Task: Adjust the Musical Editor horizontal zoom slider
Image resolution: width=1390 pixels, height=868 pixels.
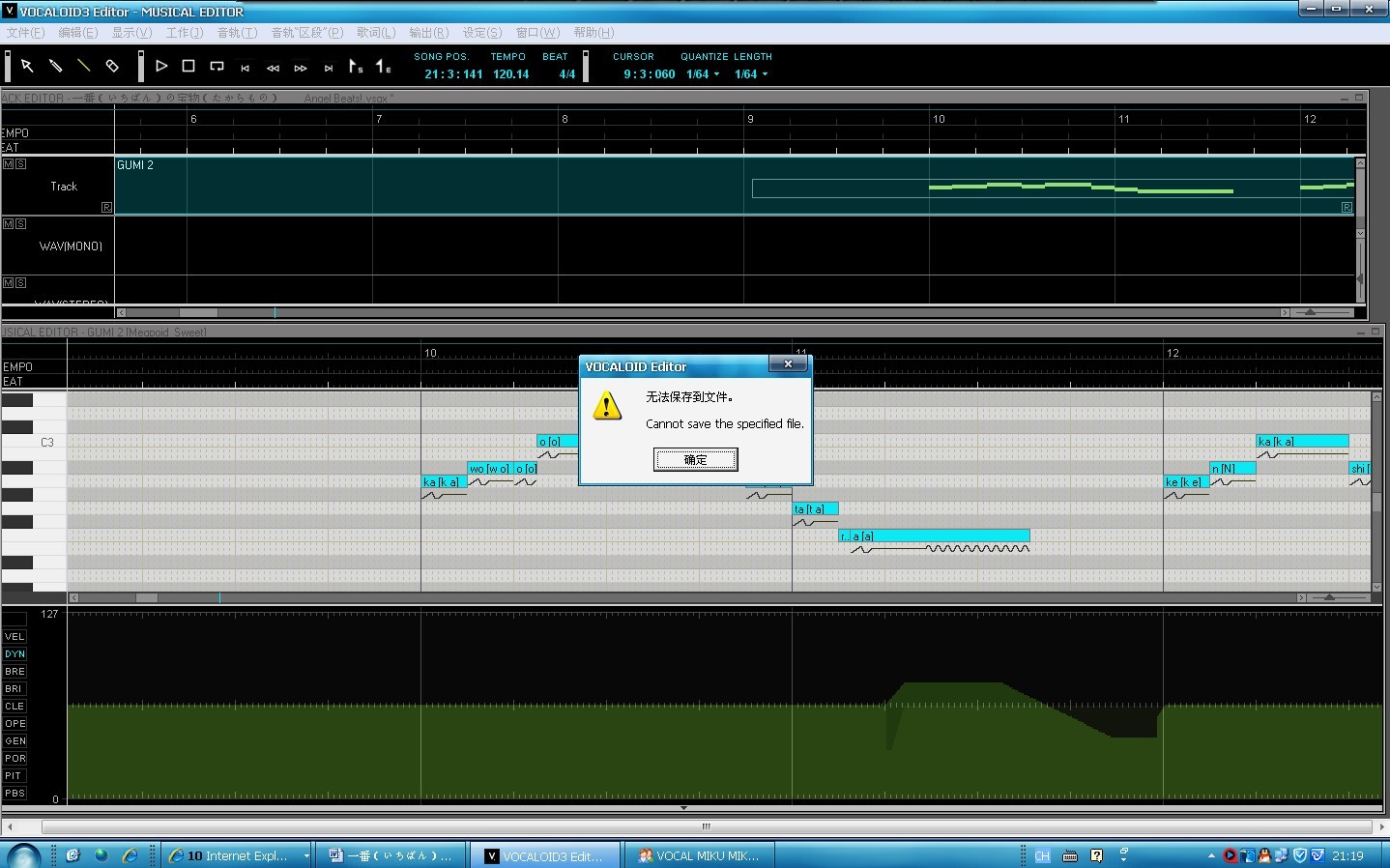Action: [1329, 597]
